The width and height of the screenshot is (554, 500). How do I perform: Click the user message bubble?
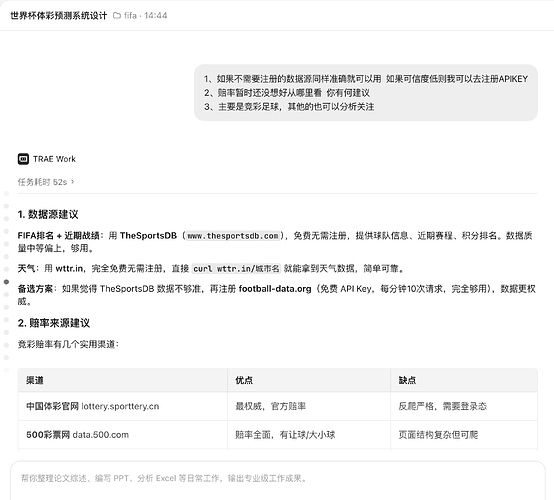366,93
